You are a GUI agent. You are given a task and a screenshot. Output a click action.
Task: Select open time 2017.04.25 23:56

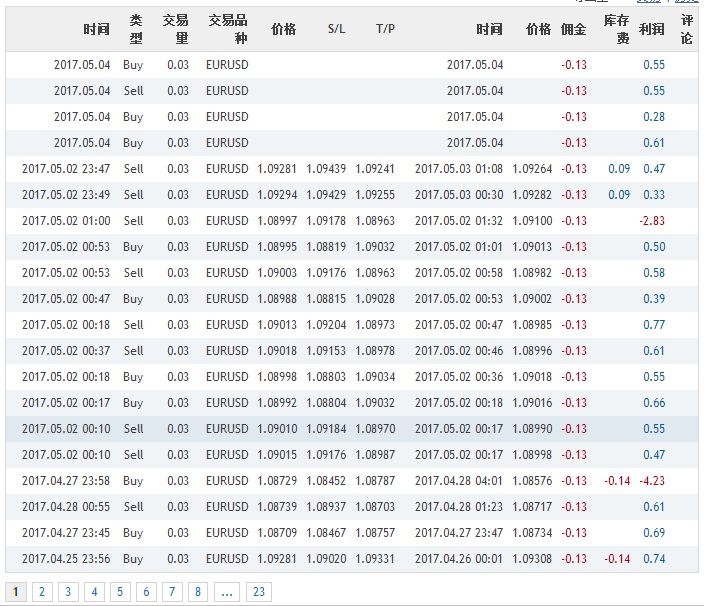coord(66,559)
